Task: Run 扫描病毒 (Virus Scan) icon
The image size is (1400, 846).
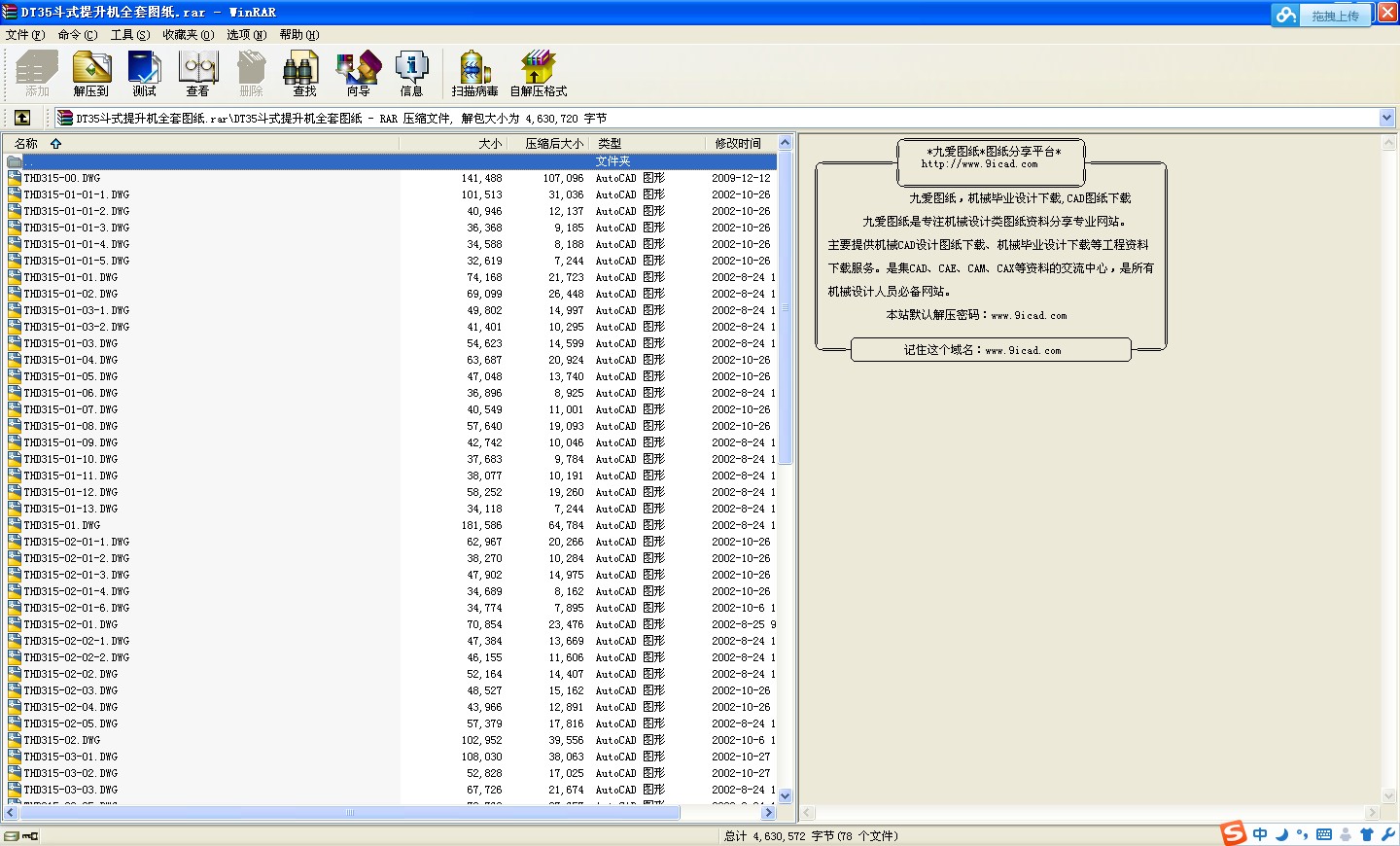Action: [474, 73]
